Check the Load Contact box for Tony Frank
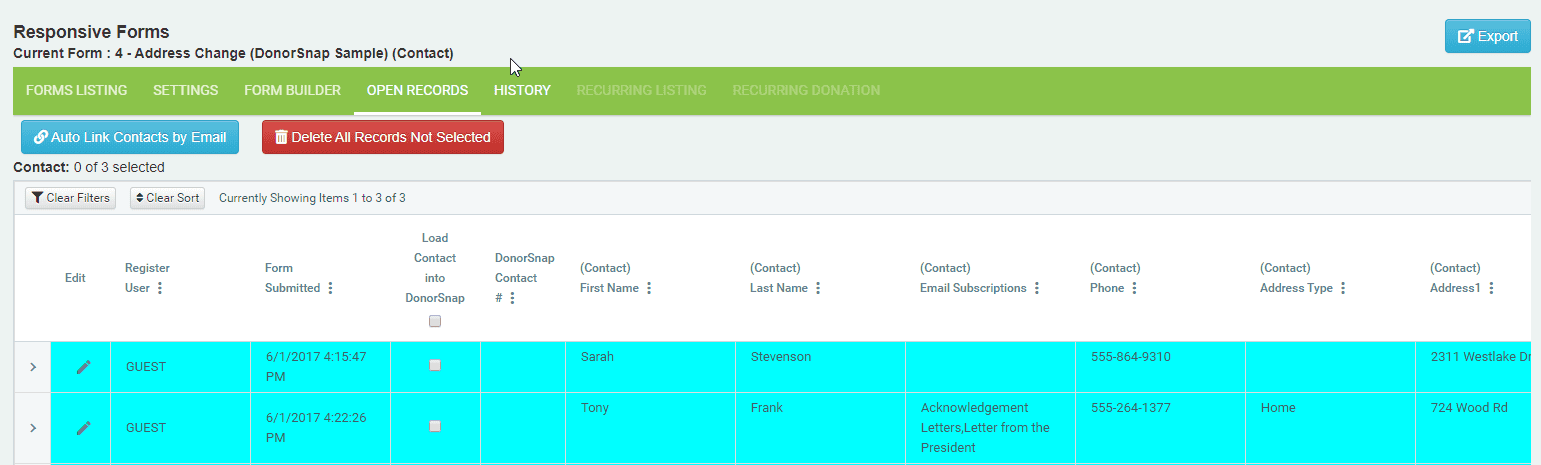Screen dimensions: 1541x465 point(435,426)
